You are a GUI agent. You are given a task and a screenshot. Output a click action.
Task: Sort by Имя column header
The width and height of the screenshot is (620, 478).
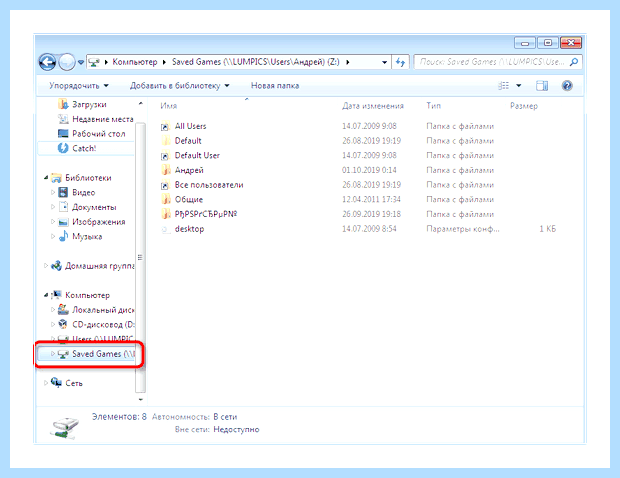click(168, 106)
